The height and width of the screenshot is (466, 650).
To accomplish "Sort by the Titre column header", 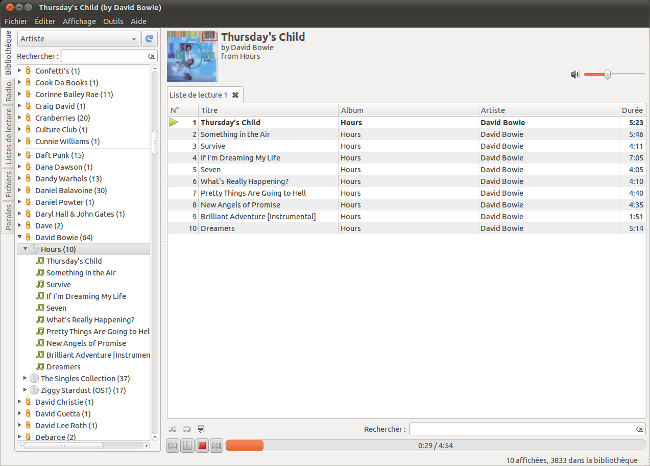I will (269, 110).
